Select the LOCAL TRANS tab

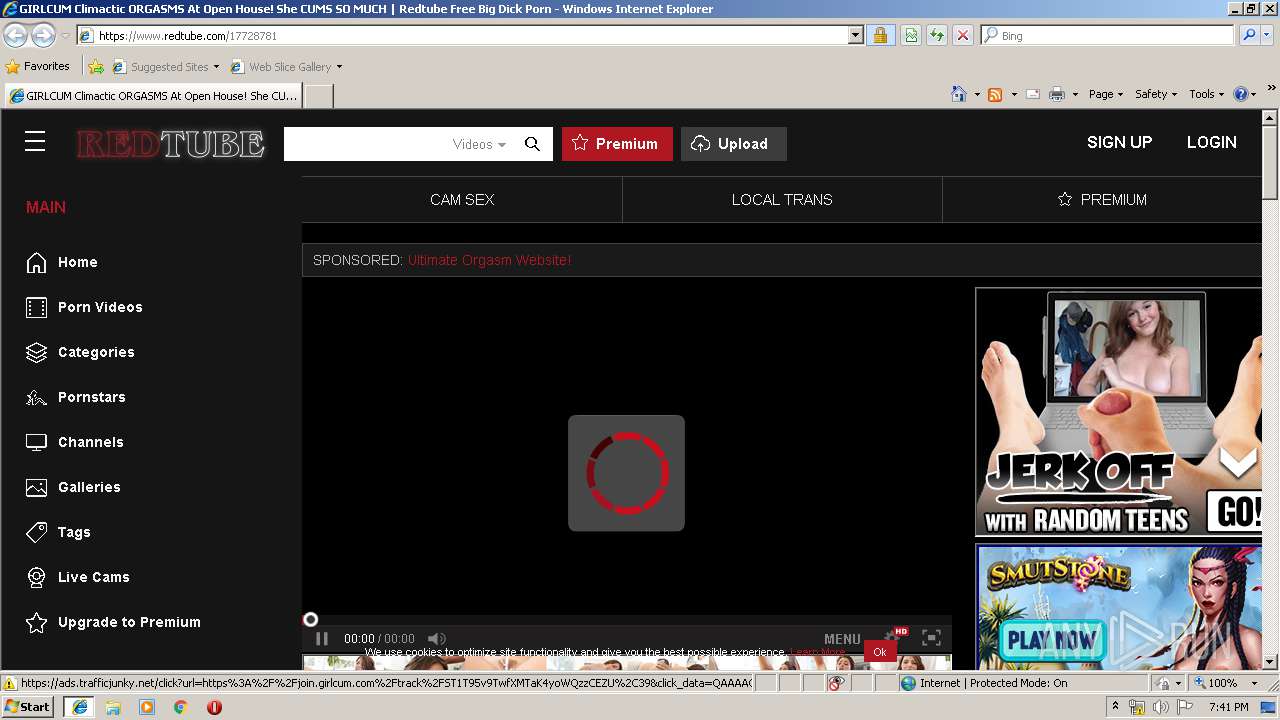[782, 200]
